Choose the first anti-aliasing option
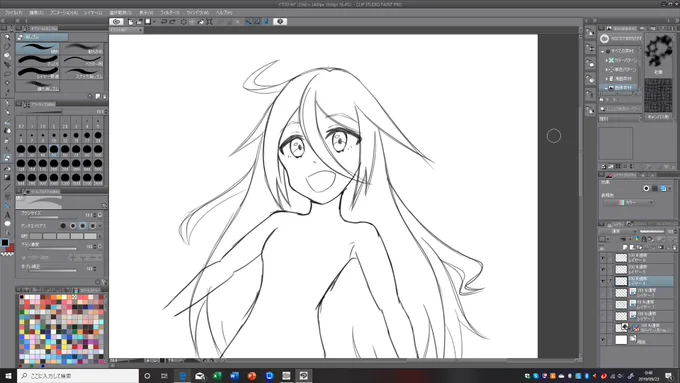Screen dimensions: 680x383 (63, 226)
